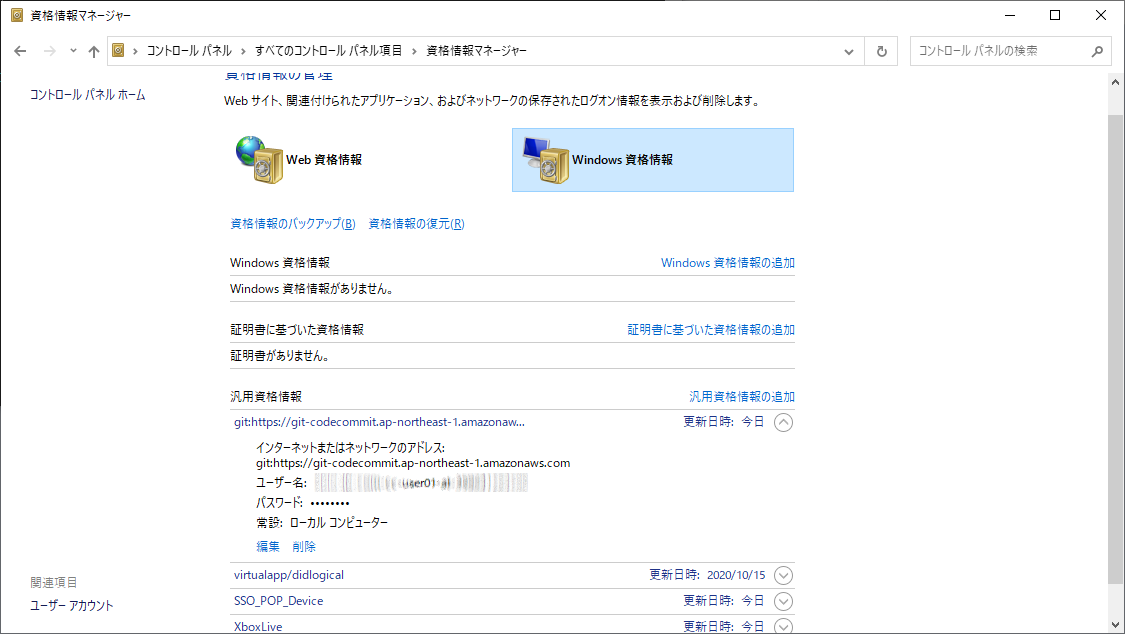The height and width of the screenshot is (634, 1125).
Task: Refresh the control panel page
Action: point(882,52)
